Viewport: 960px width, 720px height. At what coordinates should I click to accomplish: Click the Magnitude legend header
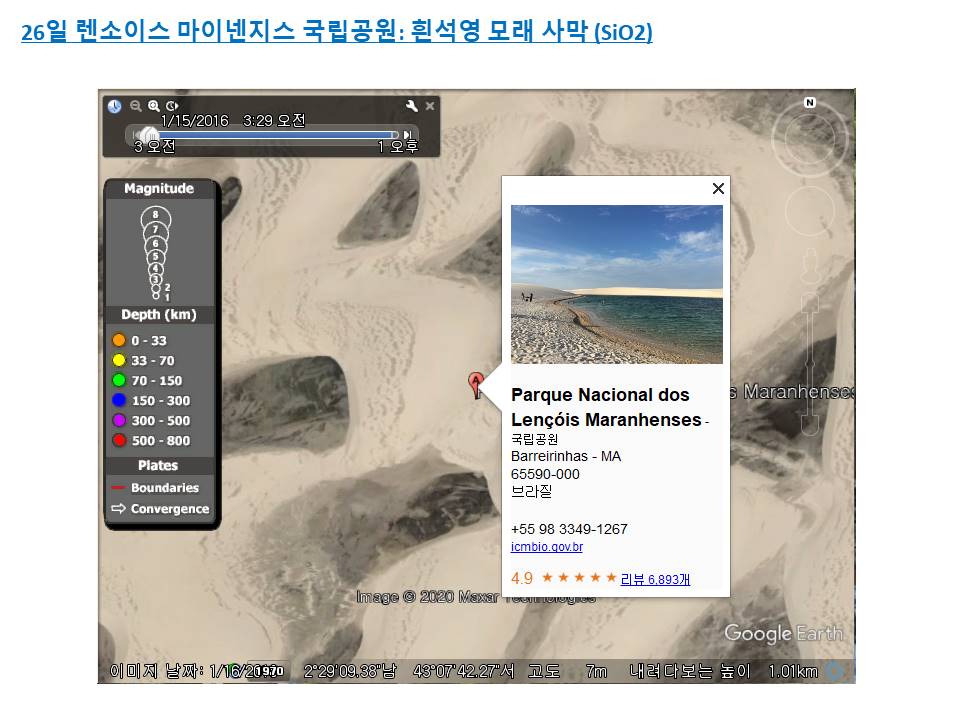point(159,189)
